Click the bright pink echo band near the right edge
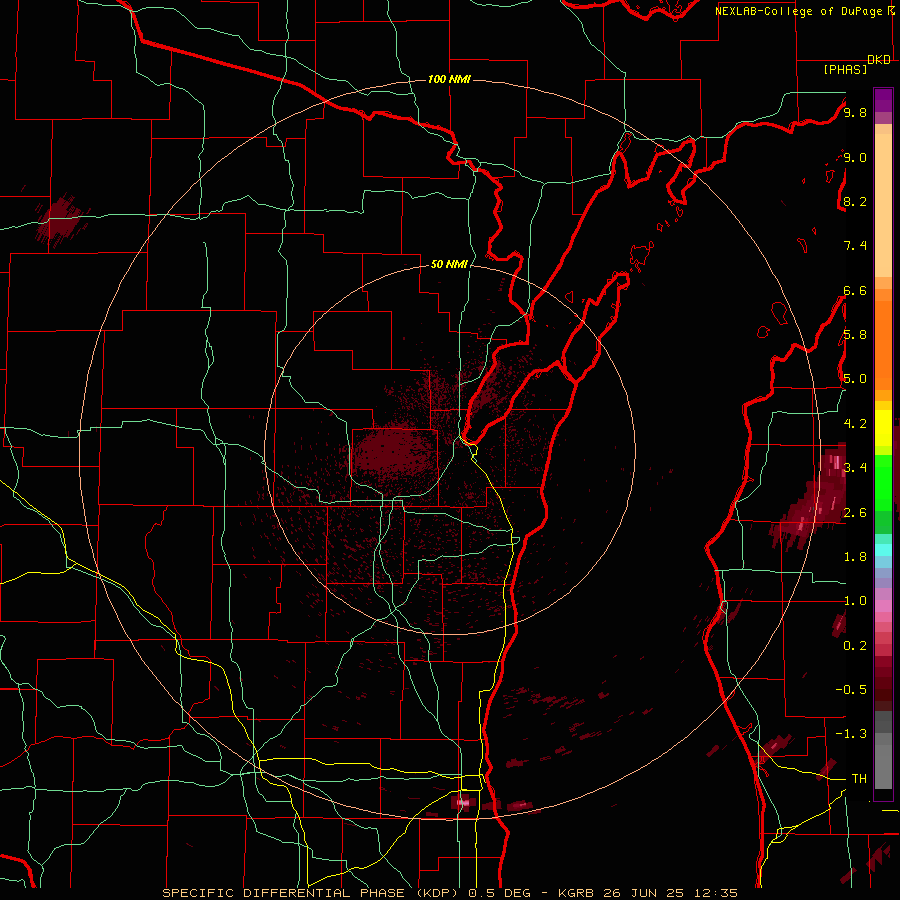Image resolution: width=900 pixels, height=900 pixels. (810, 499)
